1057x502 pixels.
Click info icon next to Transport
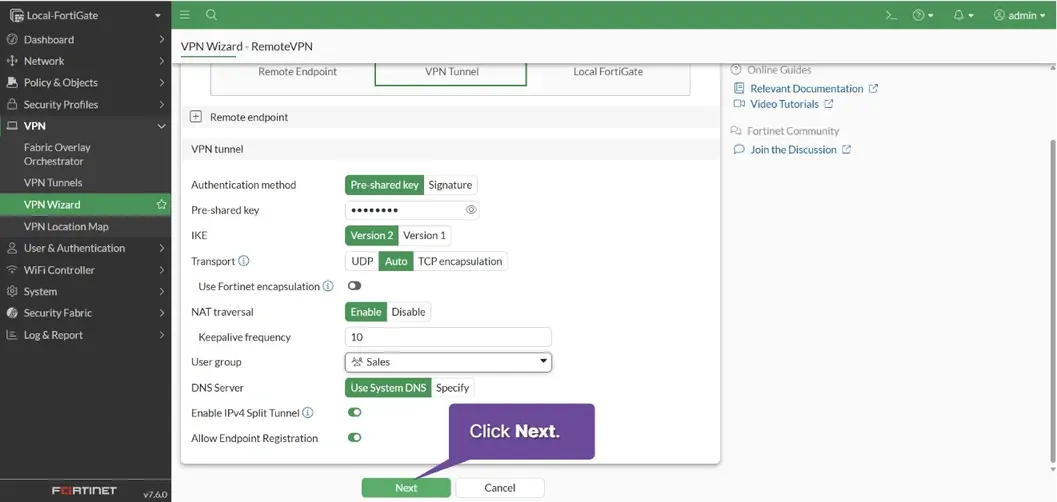(x=243, y=261)
